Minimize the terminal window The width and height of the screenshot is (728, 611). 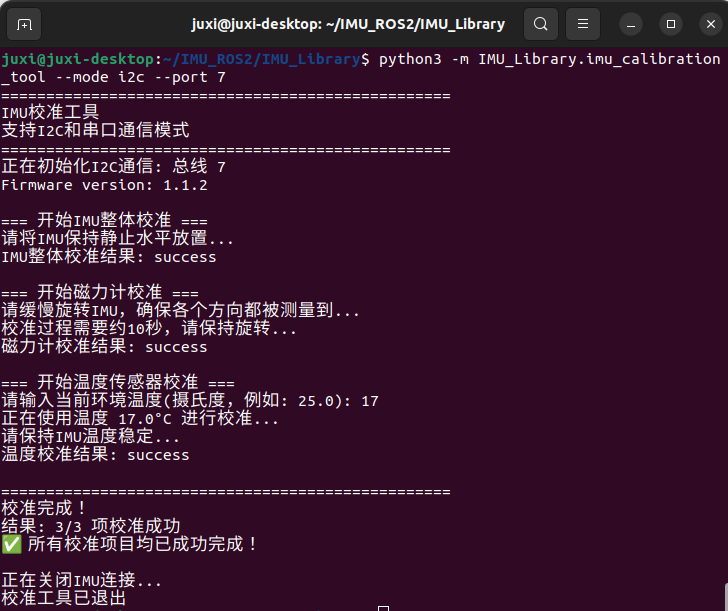click(630, 24)
